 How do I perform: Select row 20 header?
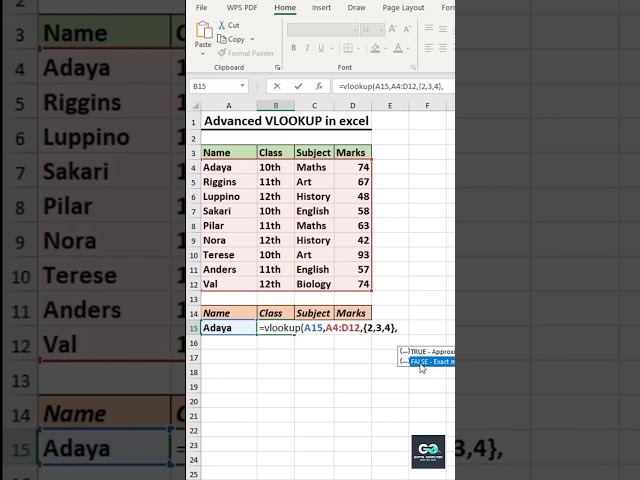(x=193, y=402)
